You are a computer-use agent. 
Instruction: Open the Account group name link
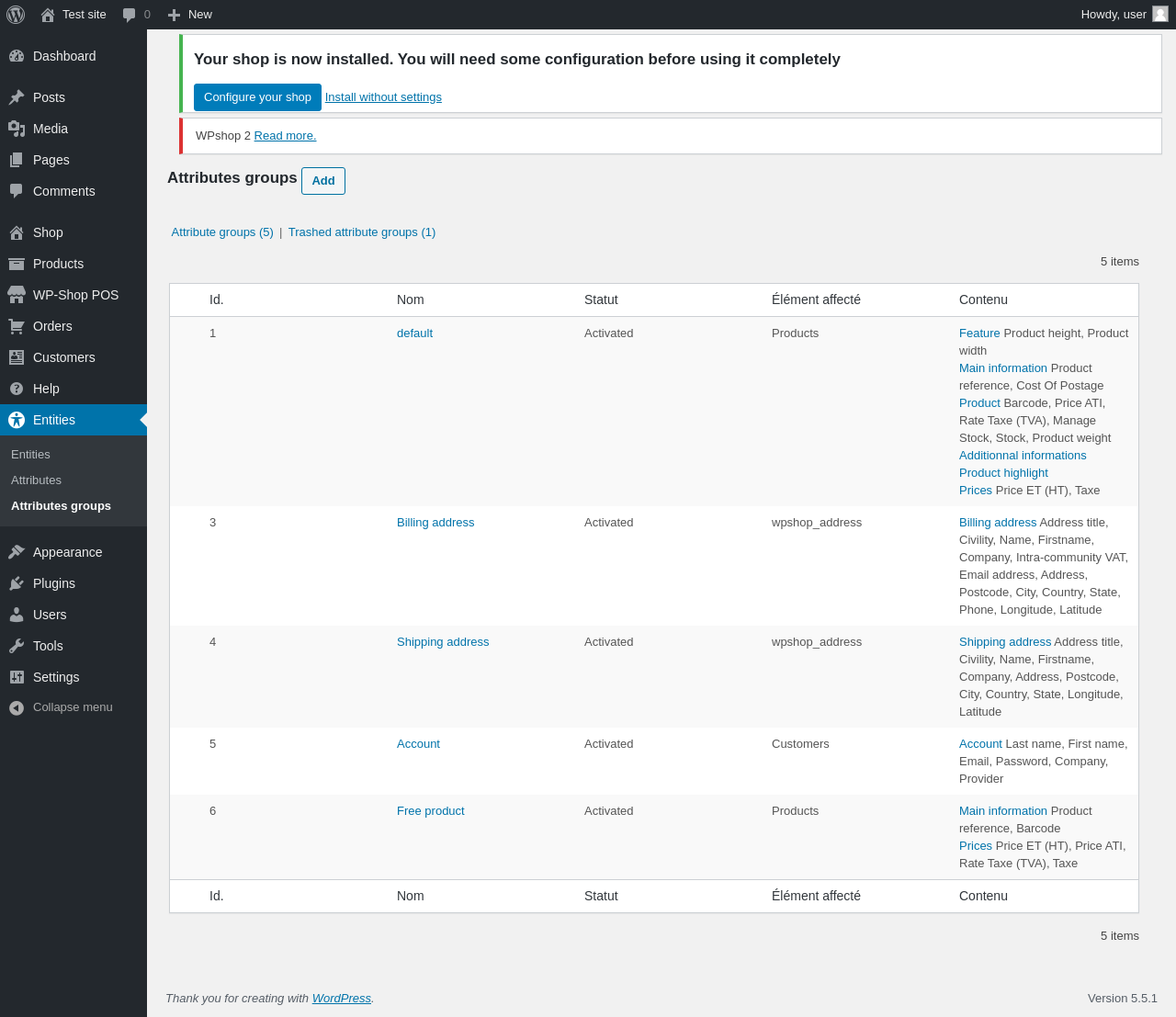(418, 744)
